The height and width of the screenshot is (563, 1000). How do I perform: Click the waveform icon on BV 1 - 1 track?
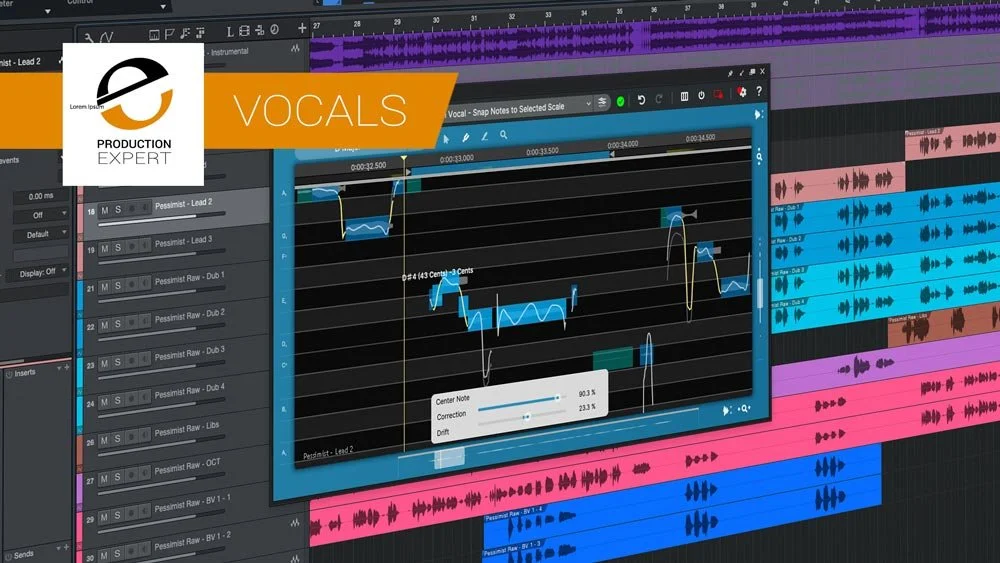click(x=295, y=523)
